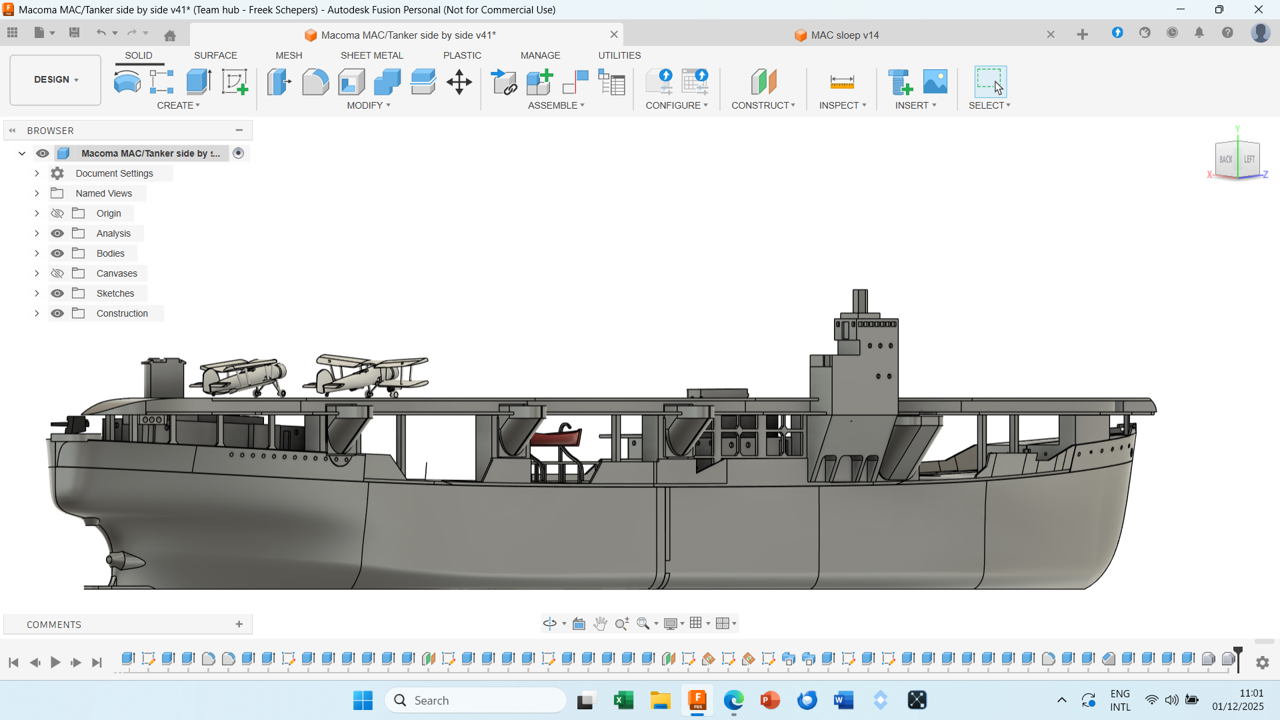
Task: Switch to the SHEET METAL tab
Action: coord(371,56)
